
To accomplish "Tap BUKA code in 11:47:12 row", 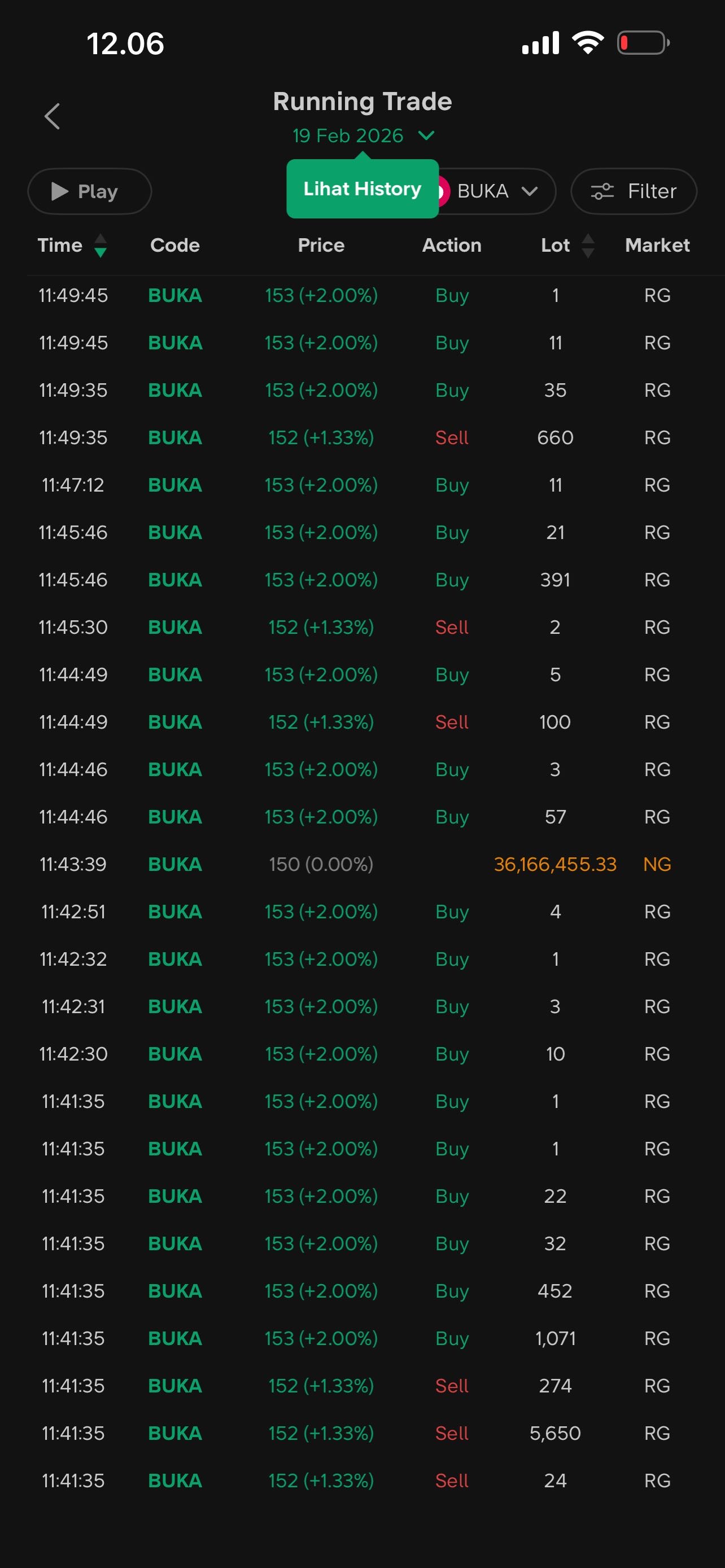I will pos(174,485).
